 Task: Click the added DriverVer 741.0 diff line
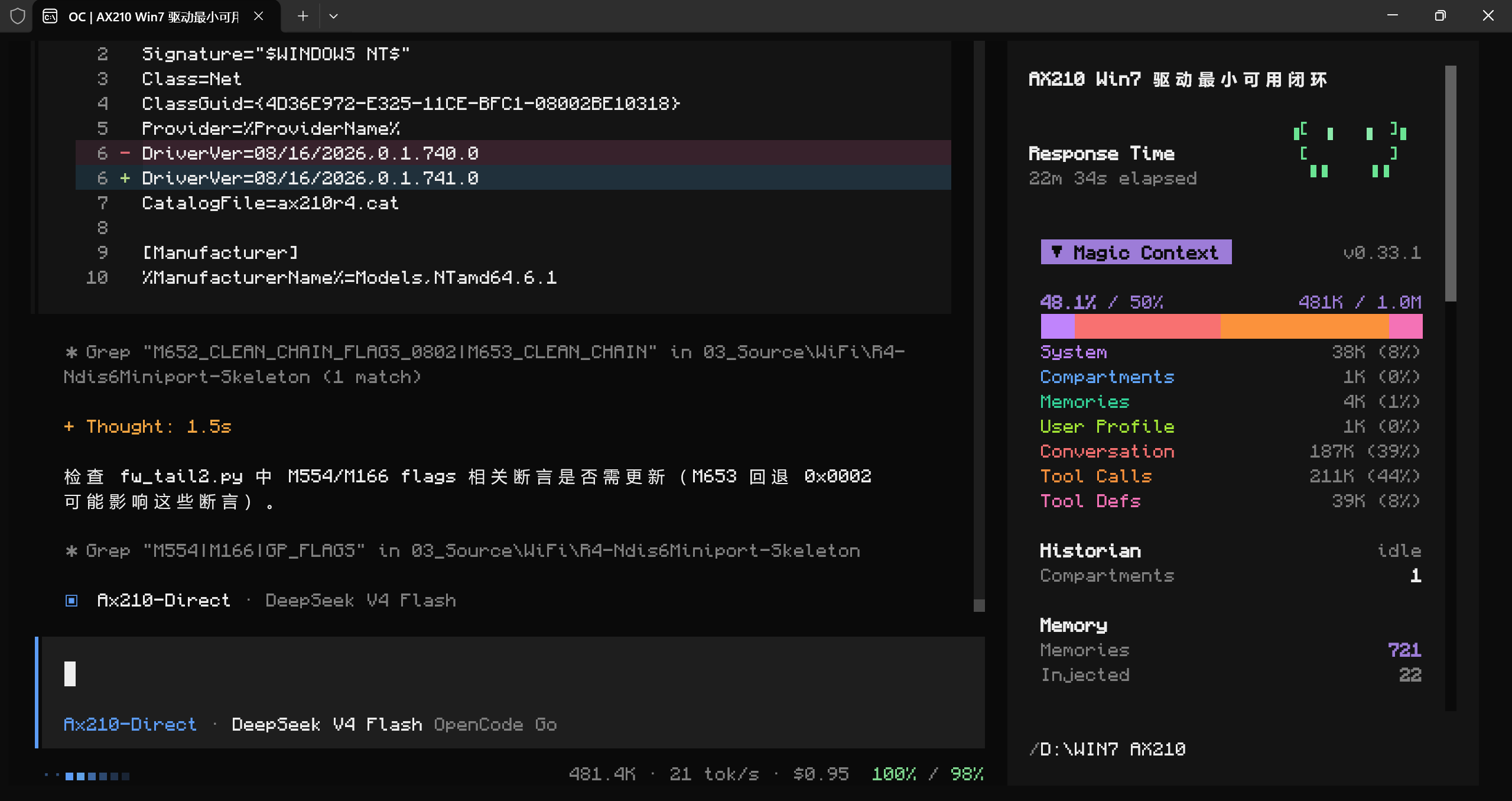[513, 178]
